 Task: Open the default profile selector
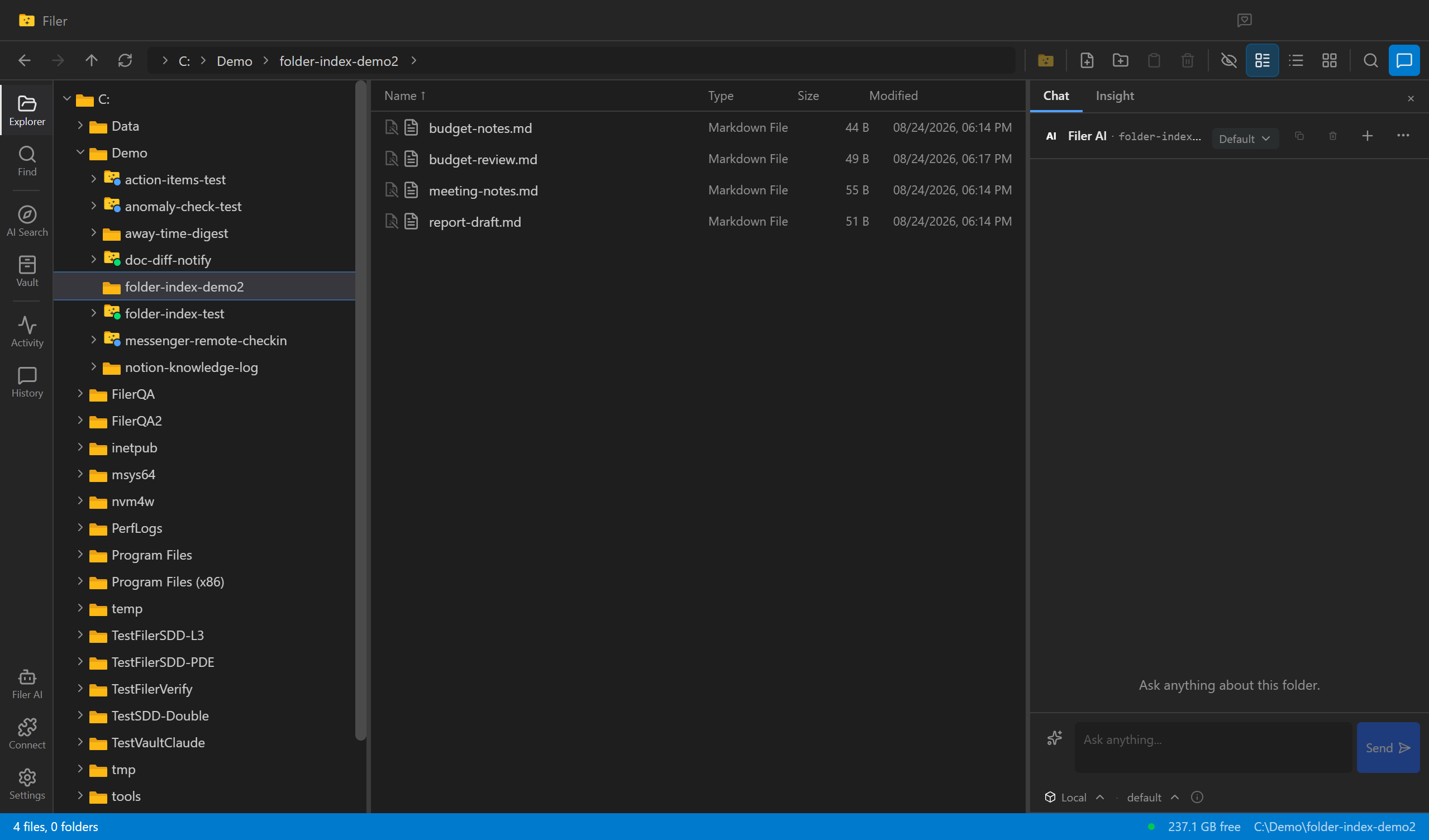tap(1153, 797)
